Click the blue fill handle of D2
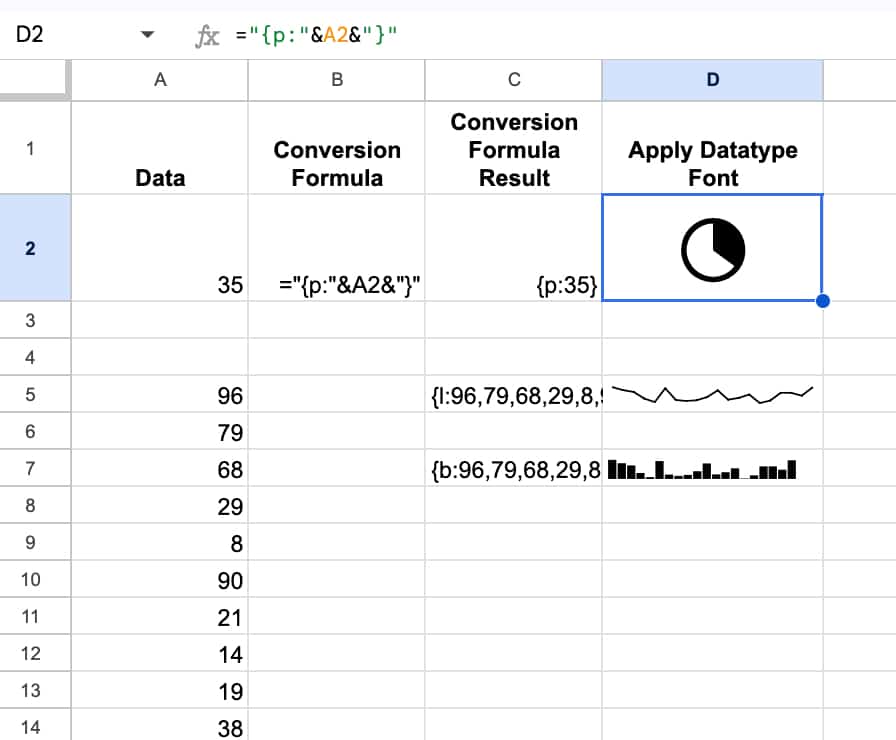The width and height of the screenshot is (896, 740). [x=823, y=301]
